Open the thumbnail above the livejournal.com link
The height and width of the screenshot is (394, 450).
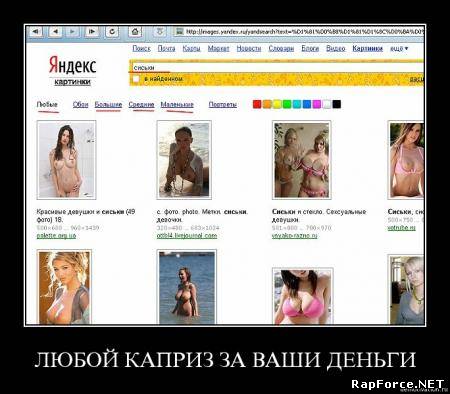point(184,160)
